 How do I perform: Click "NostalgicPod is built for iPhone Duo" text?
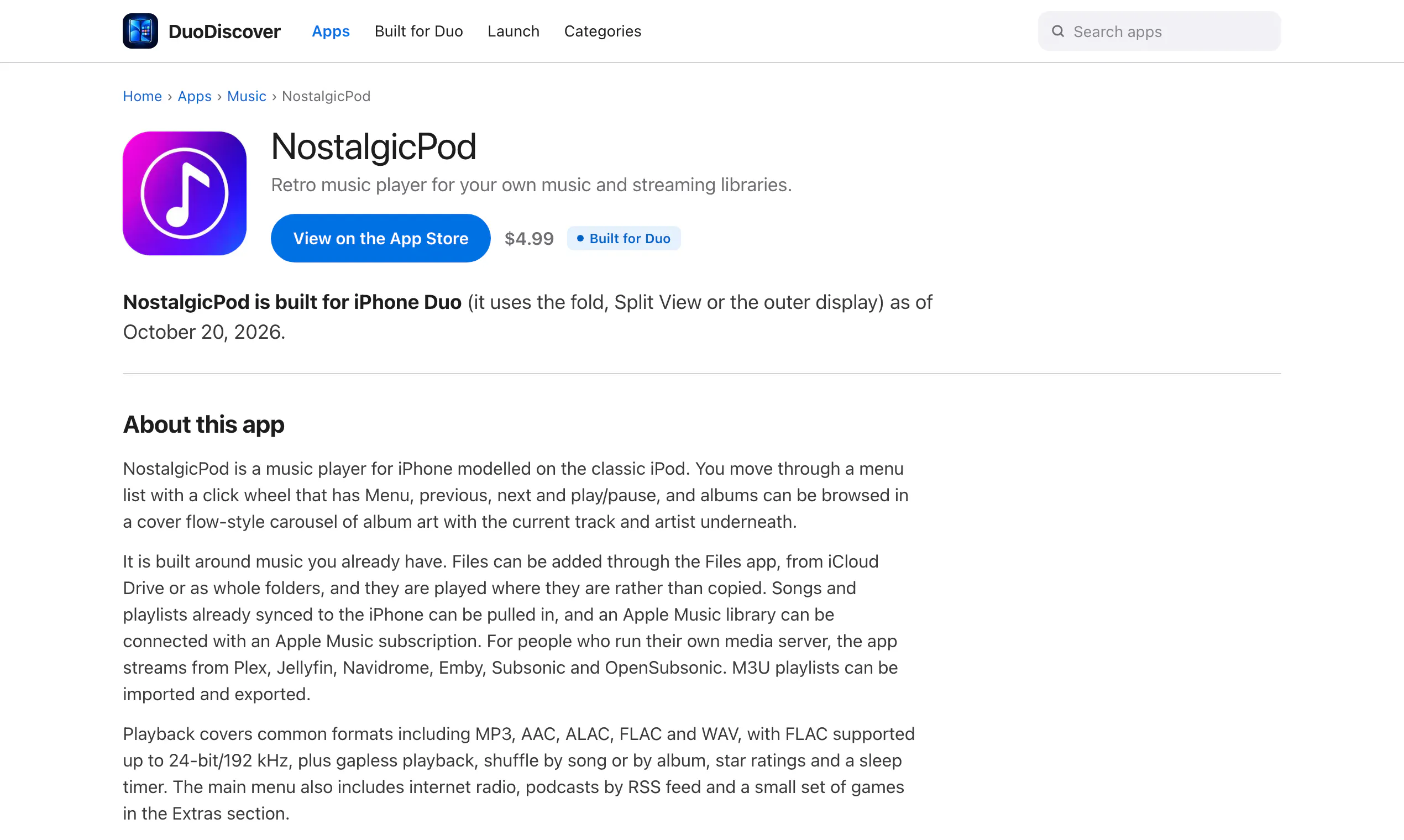pos(292,302)
